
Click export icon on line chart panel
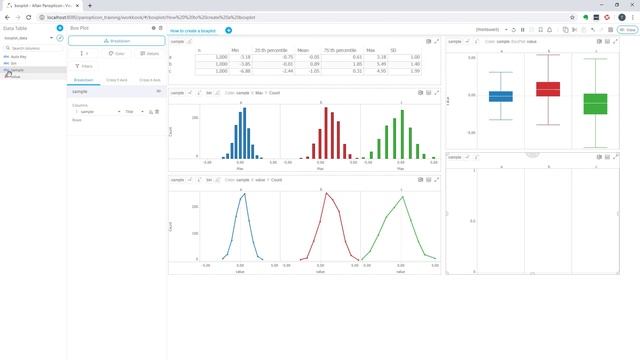pyautogui.click(x=420, y=180)
